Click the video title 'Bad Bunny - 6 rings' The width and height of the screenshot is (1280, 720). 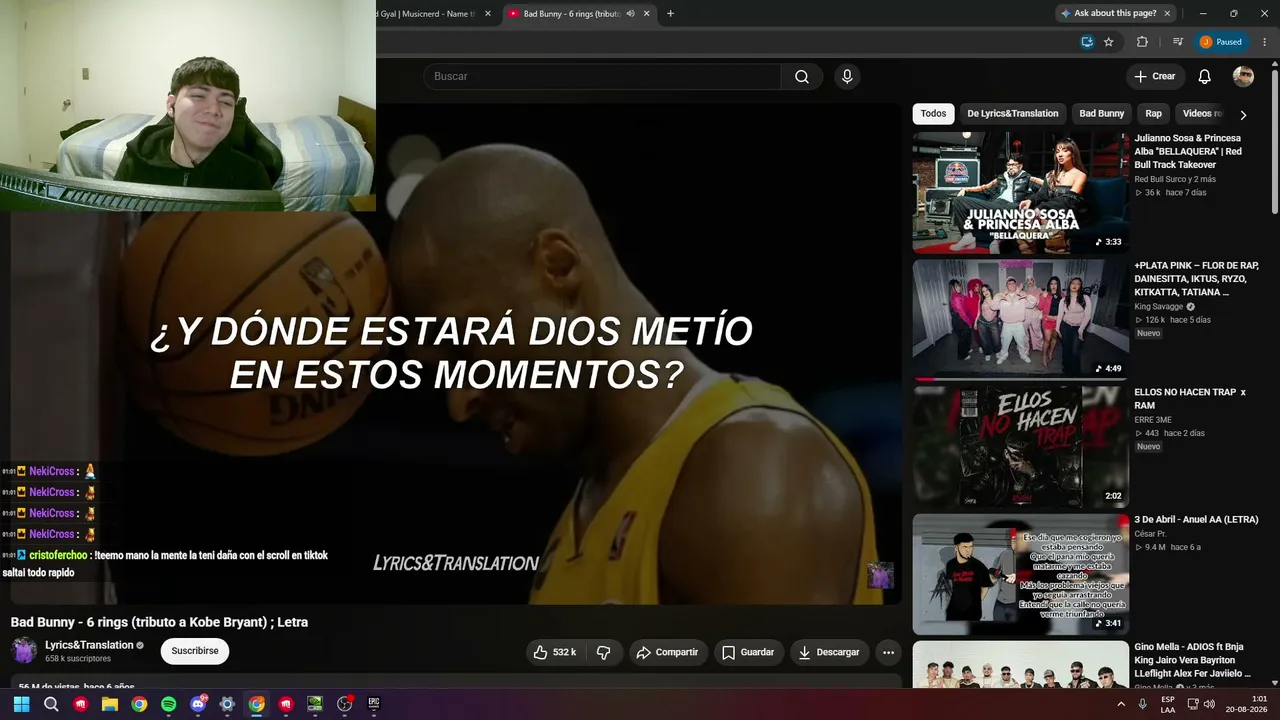coord(159,622)
